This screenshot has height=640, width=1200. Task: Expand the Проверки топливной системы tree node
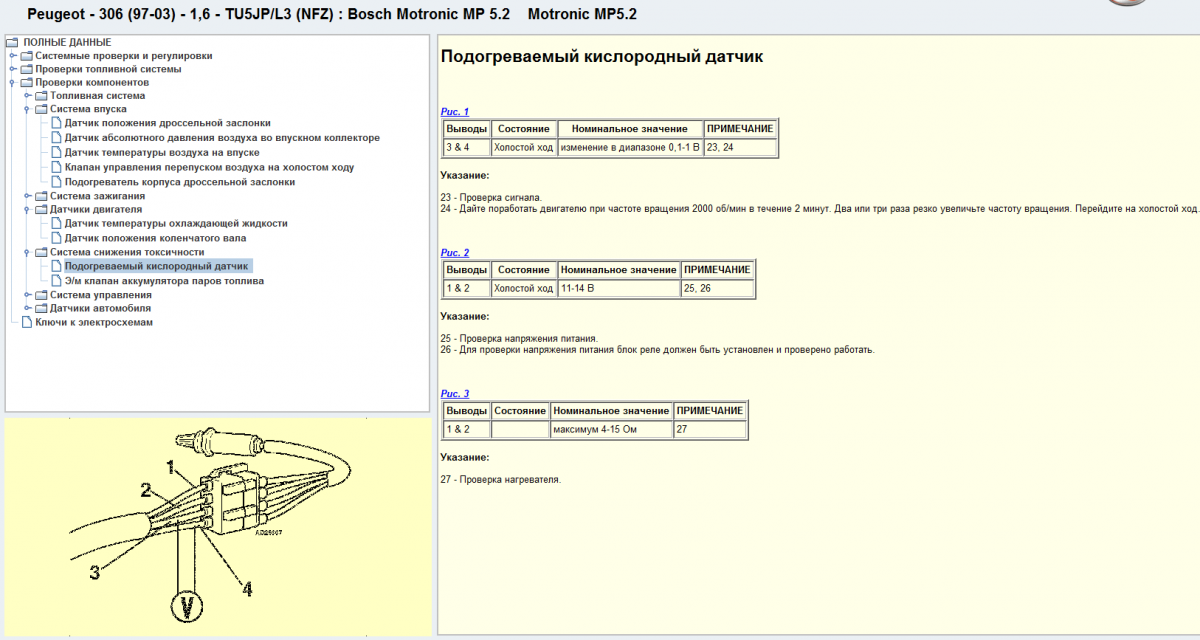[13, 70]
